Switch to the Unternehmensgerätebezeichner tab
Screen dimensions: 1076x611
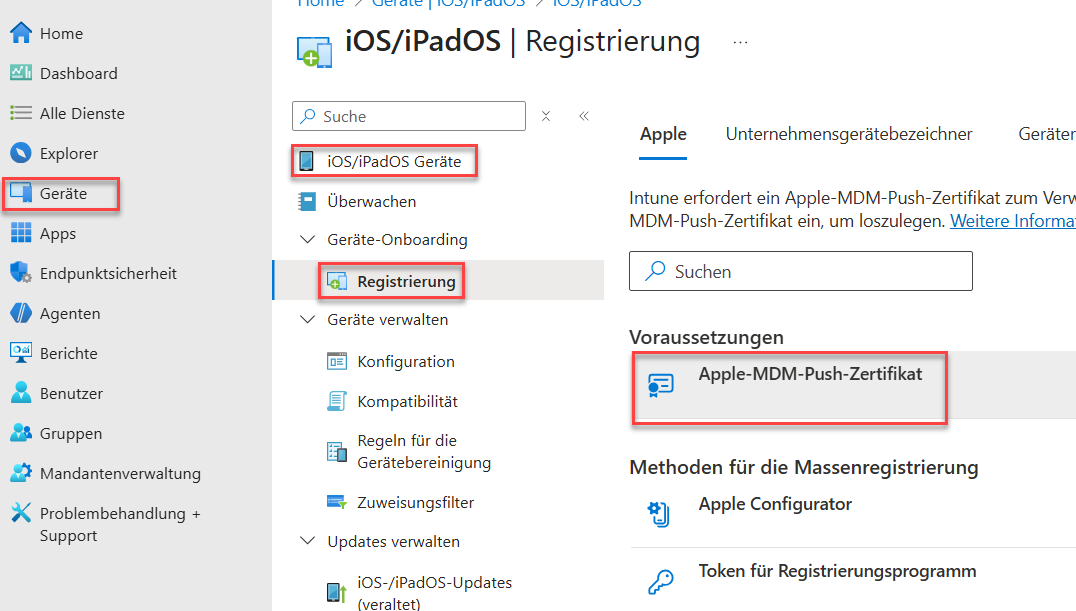click(849, 134)
